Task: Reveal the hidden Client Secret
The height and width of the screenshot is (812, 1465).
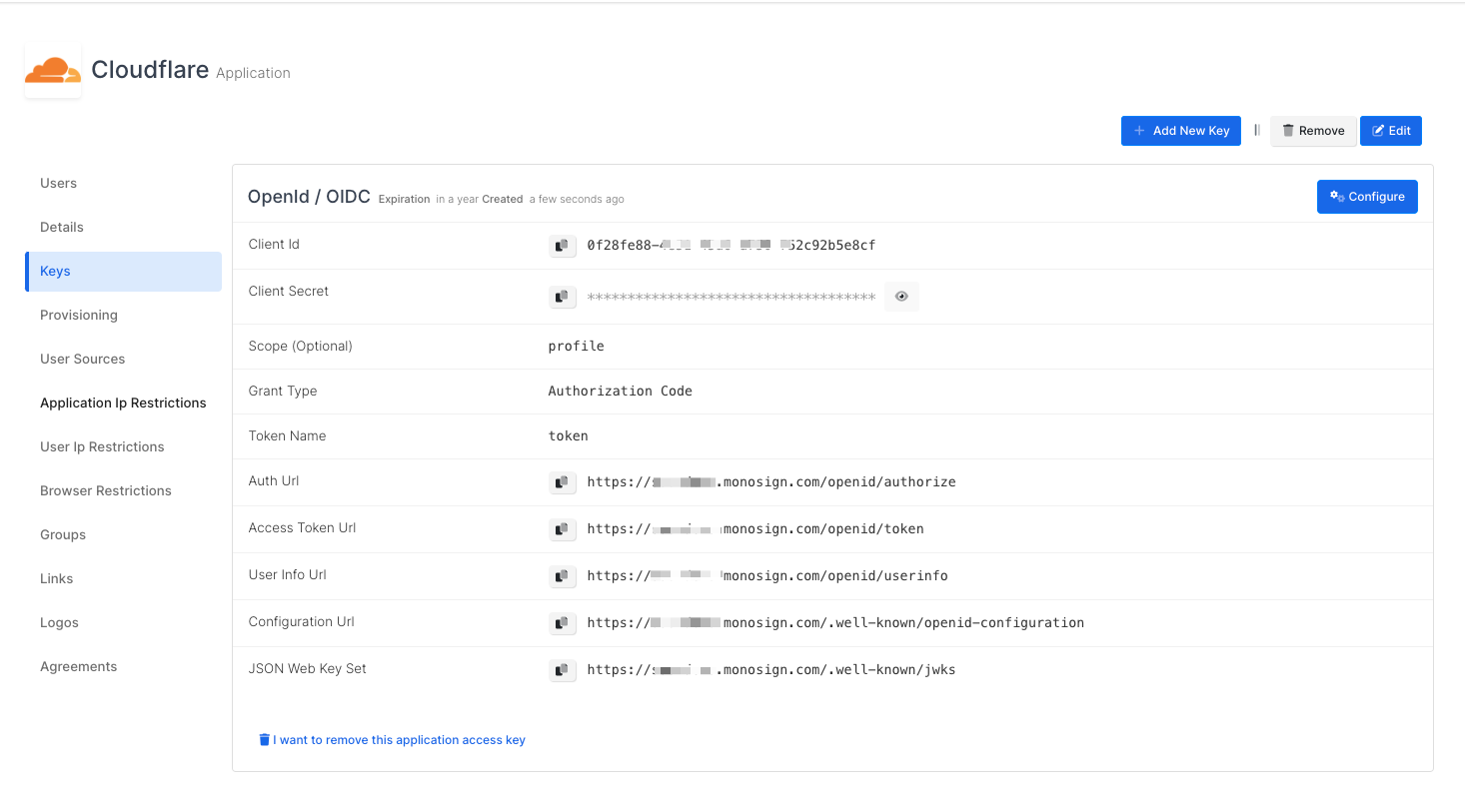Action: point(901,297)
